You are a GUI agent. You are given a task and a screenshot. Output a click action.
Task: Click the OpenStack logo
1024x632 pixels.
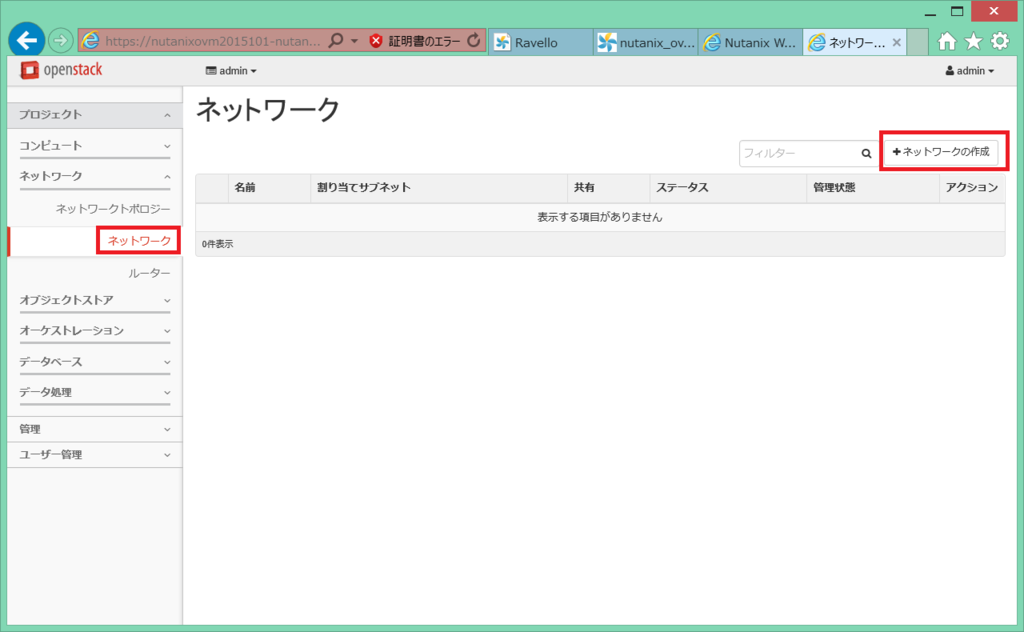(x=61, y=70)
